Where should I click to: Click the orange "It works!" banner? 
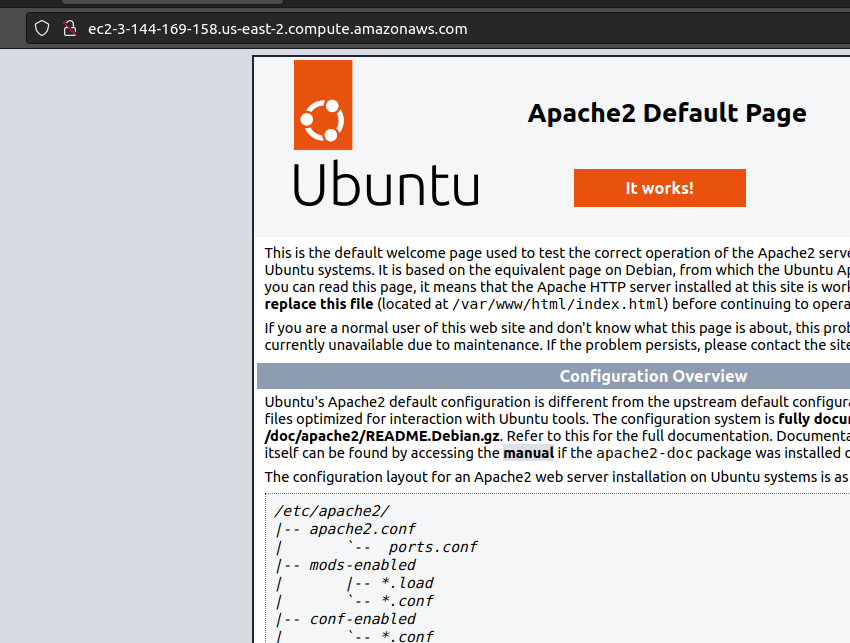(660, 188)
